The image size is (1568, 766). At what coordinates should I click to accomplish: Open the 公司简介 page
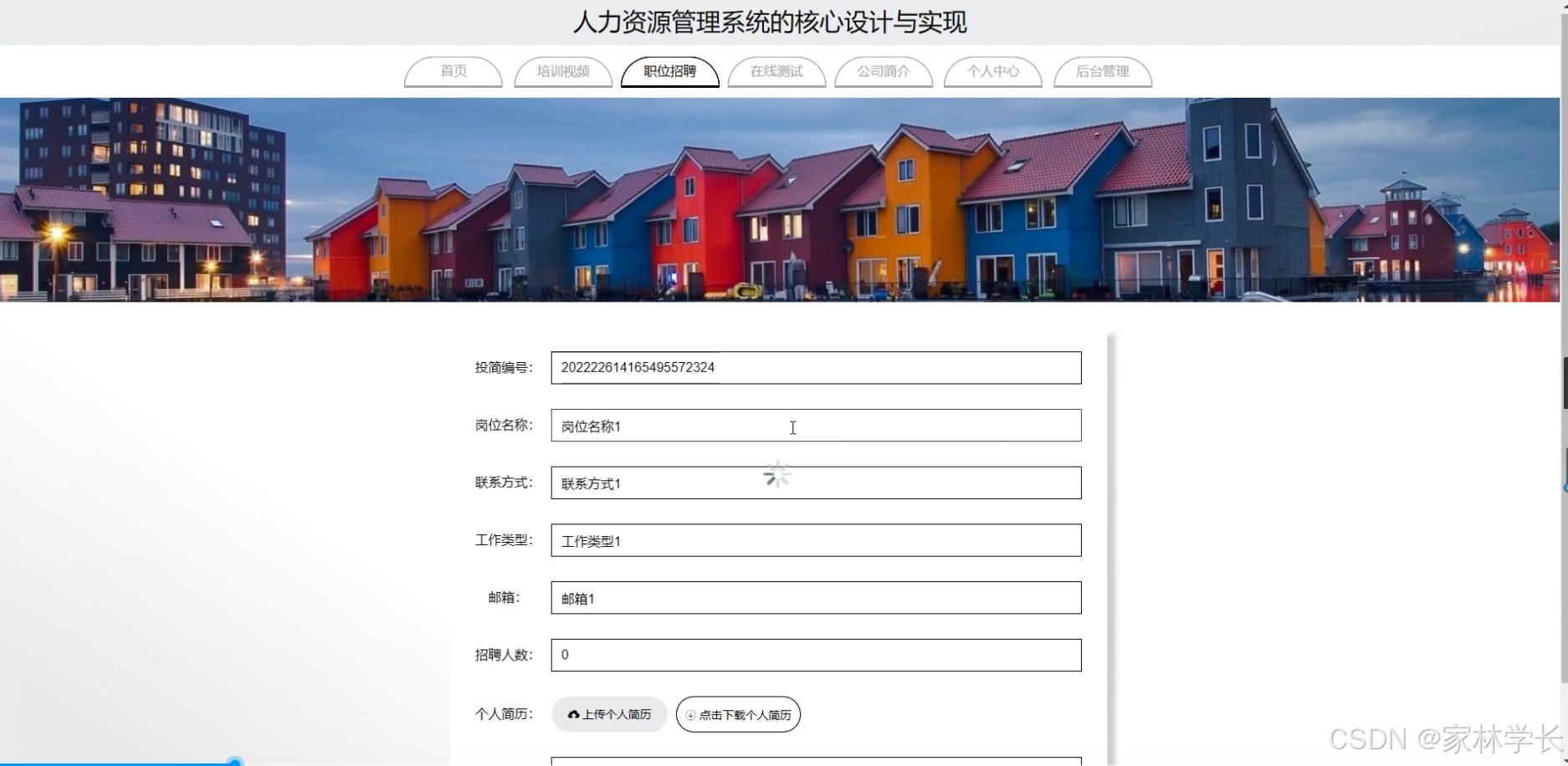click(x=884, y=71)
